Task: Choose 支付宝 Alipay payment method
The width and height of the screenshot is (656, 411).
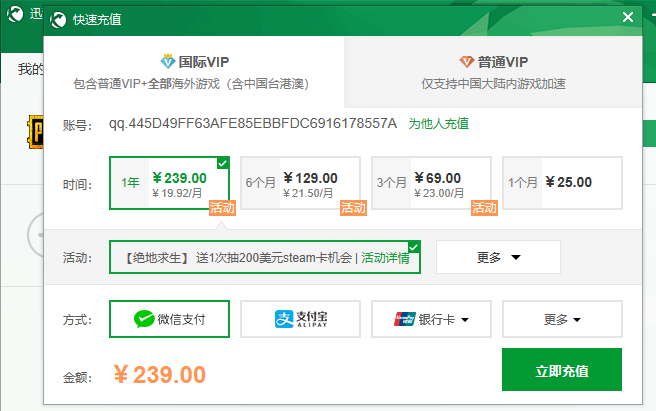Action: [x=300, y=319]
